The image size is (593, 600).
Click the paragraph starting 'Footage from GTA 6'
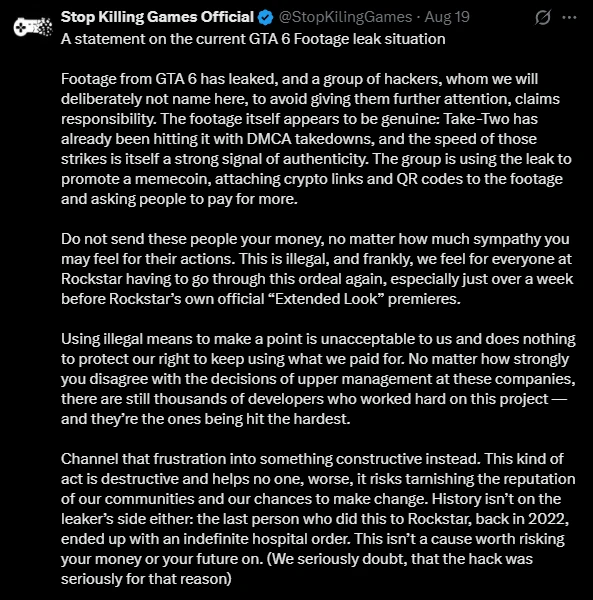tap(316, 139)
